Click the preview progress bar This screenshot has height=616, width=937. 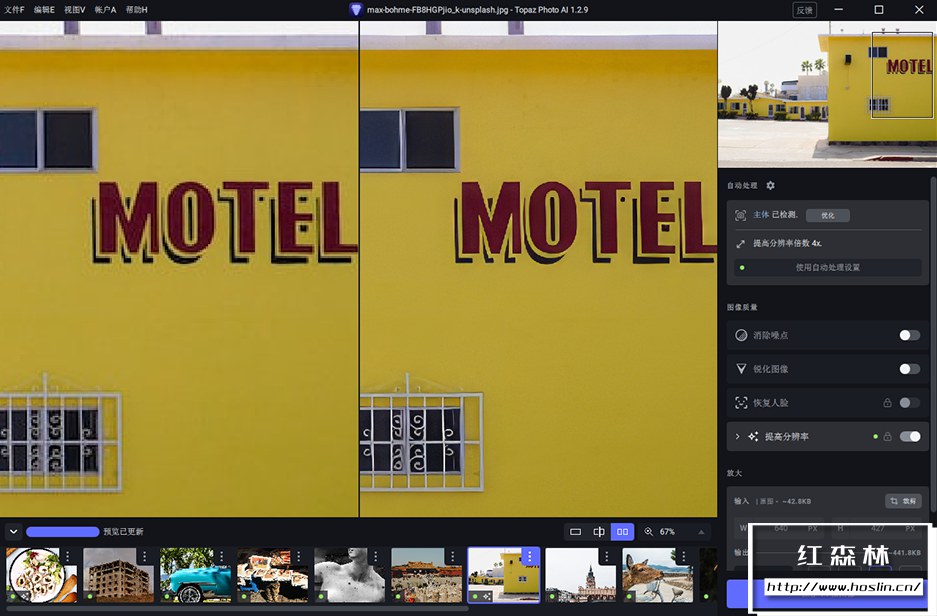(x=62, y=532)
